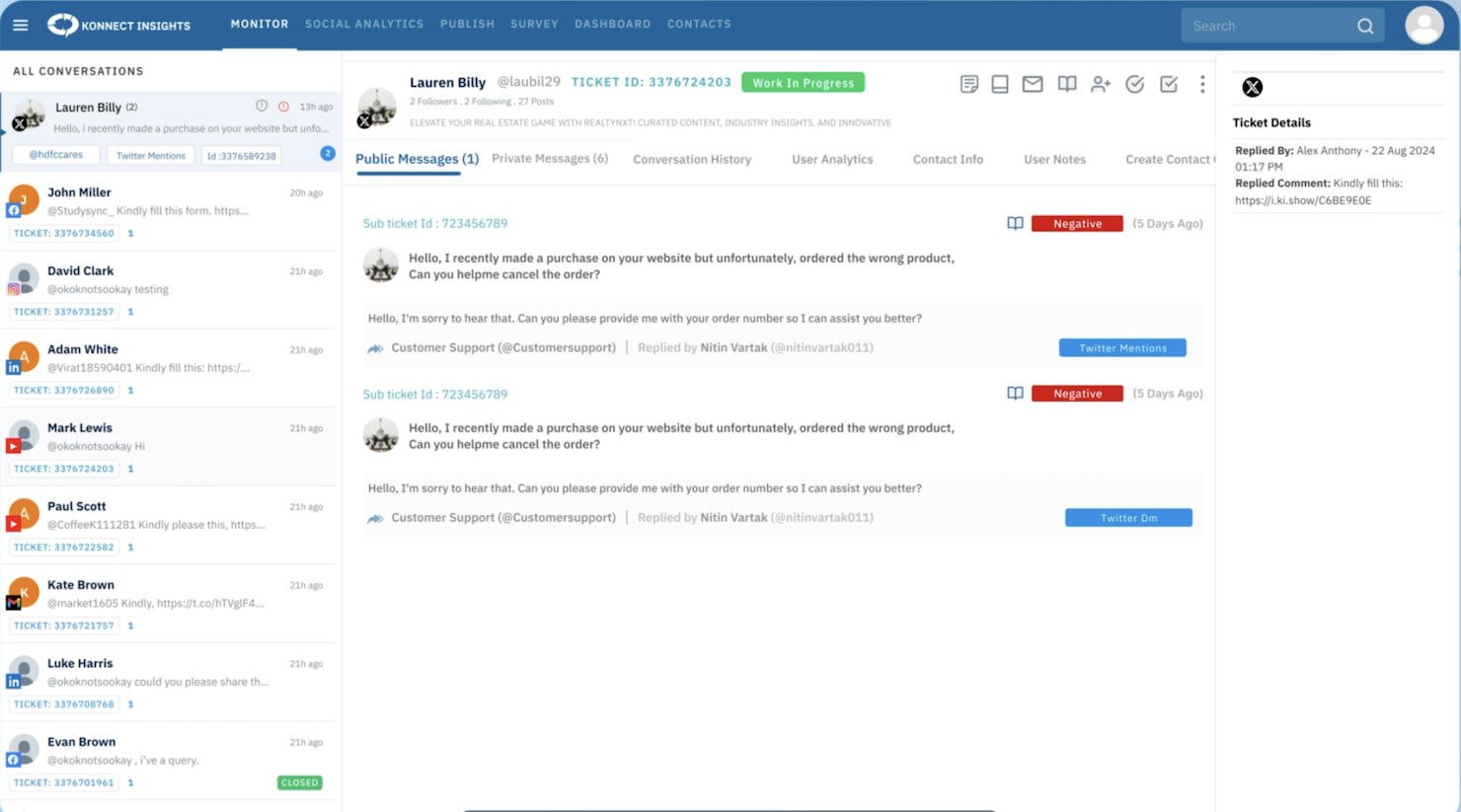Open the three-dot overflow menu in ticket header

tap(1202, 84)
